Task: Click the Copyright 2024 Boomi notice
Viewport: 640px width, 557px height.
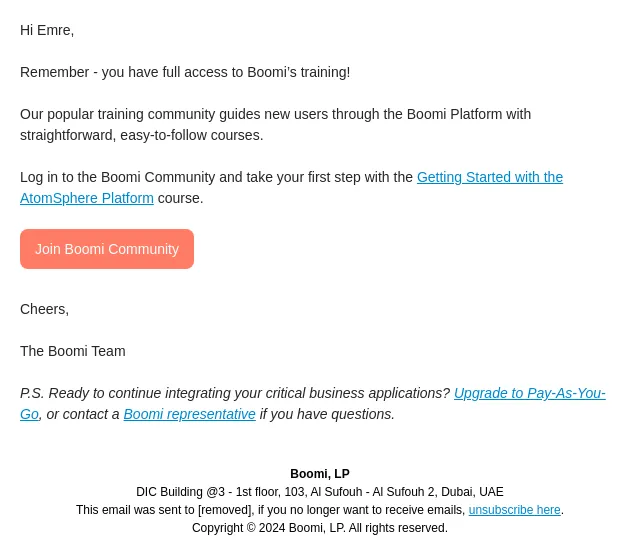Action: (x=320, y=528)
